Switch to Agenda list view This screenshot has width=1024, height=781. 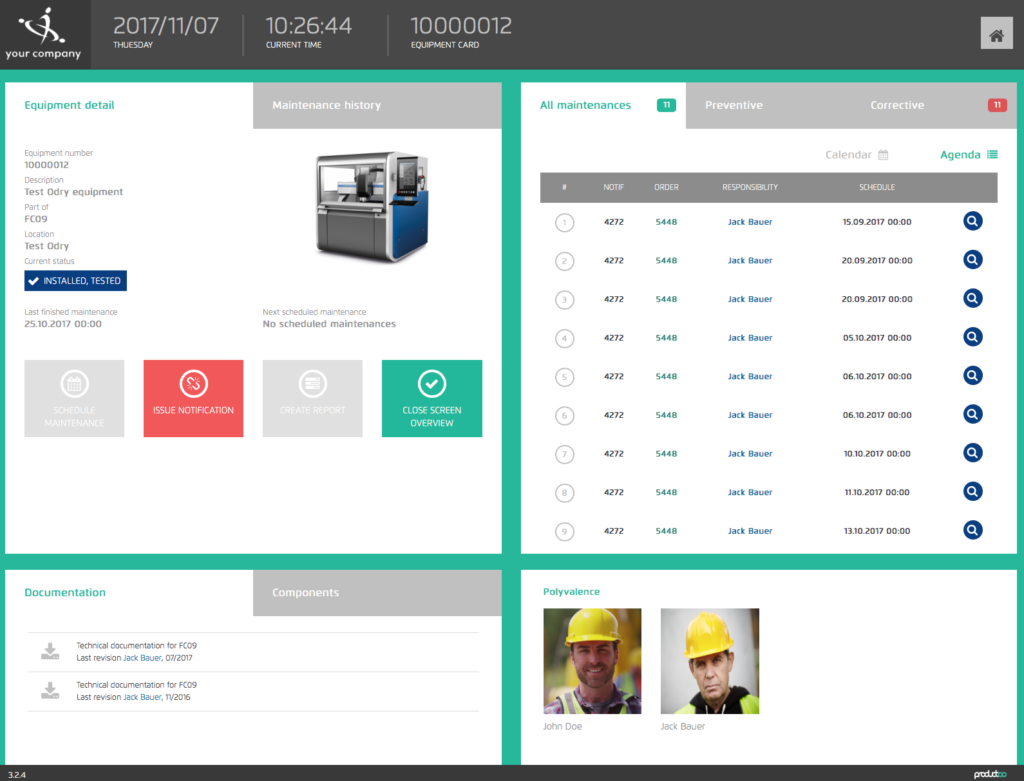point(968,155)
